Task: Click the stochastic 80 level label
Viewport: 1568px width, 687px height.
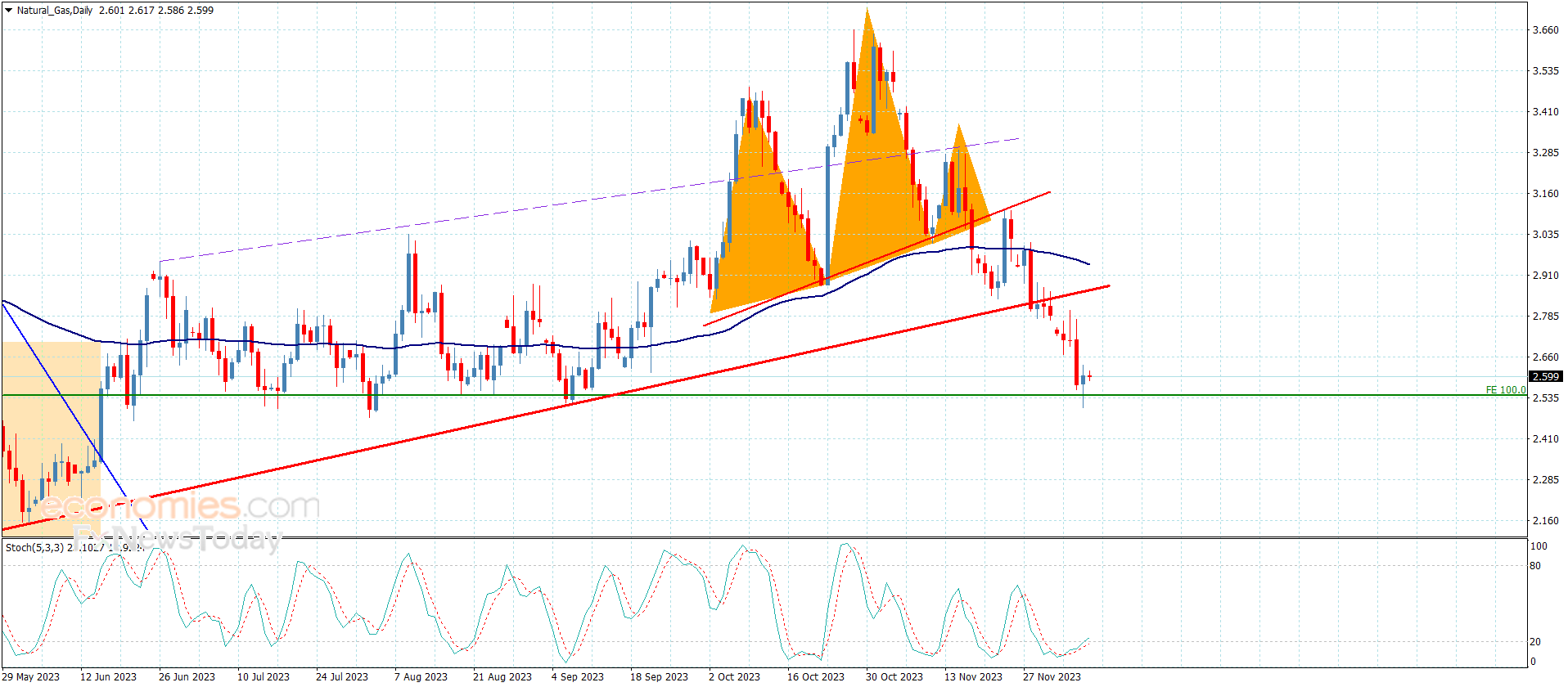Action: click(x=1535, y=566)
